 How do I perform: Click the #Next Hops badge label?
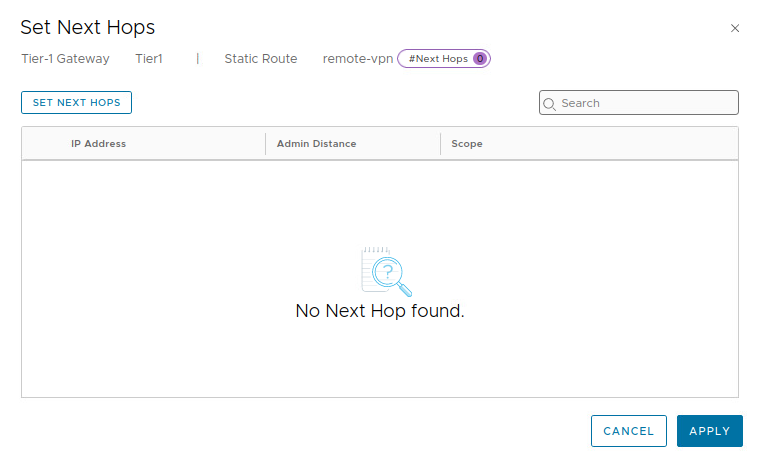click(438, 59)
